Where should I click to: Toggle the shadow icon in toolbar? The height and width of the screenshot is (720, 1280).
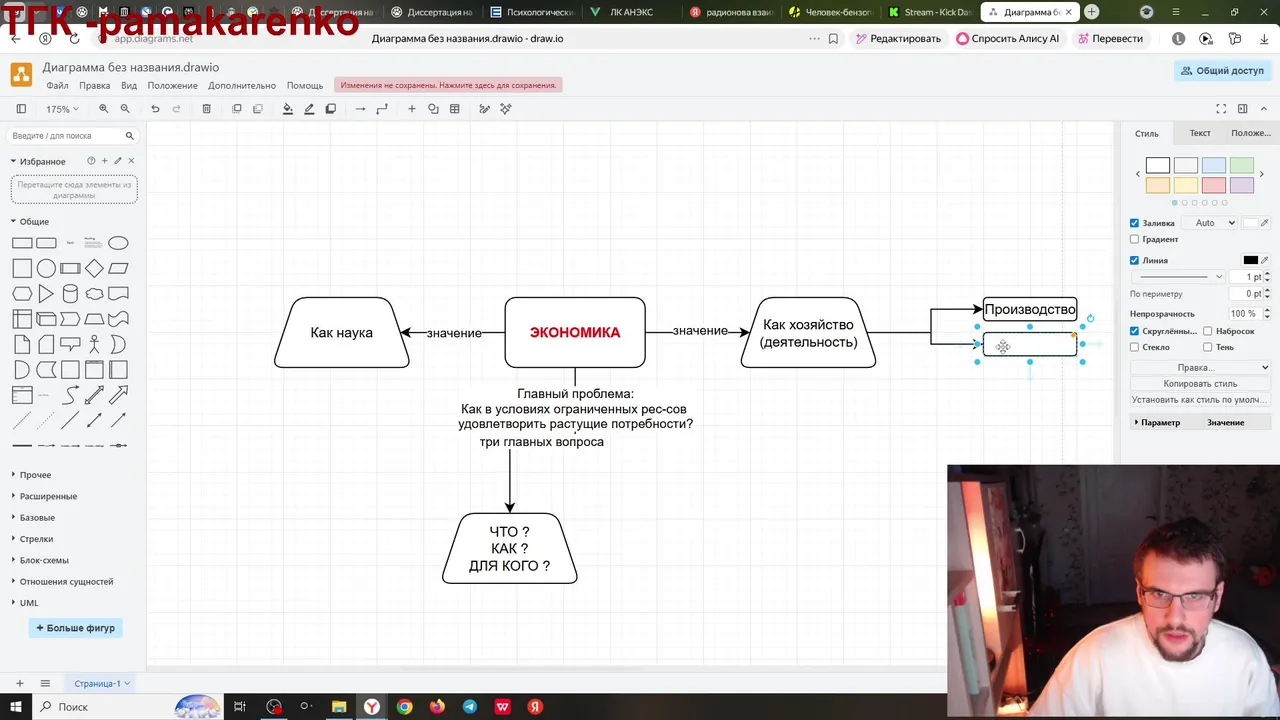pyautogui.click(x=331, y=109)
